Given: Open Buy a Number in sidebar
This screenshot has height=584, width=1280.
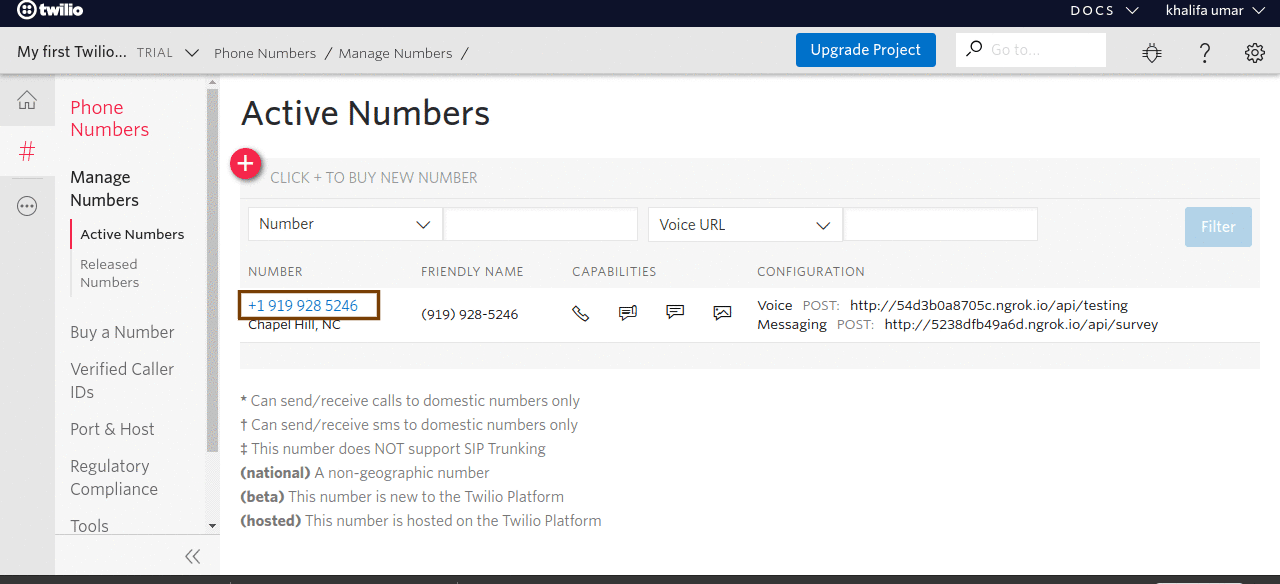Looking at the screenshot, I should 122,332.
